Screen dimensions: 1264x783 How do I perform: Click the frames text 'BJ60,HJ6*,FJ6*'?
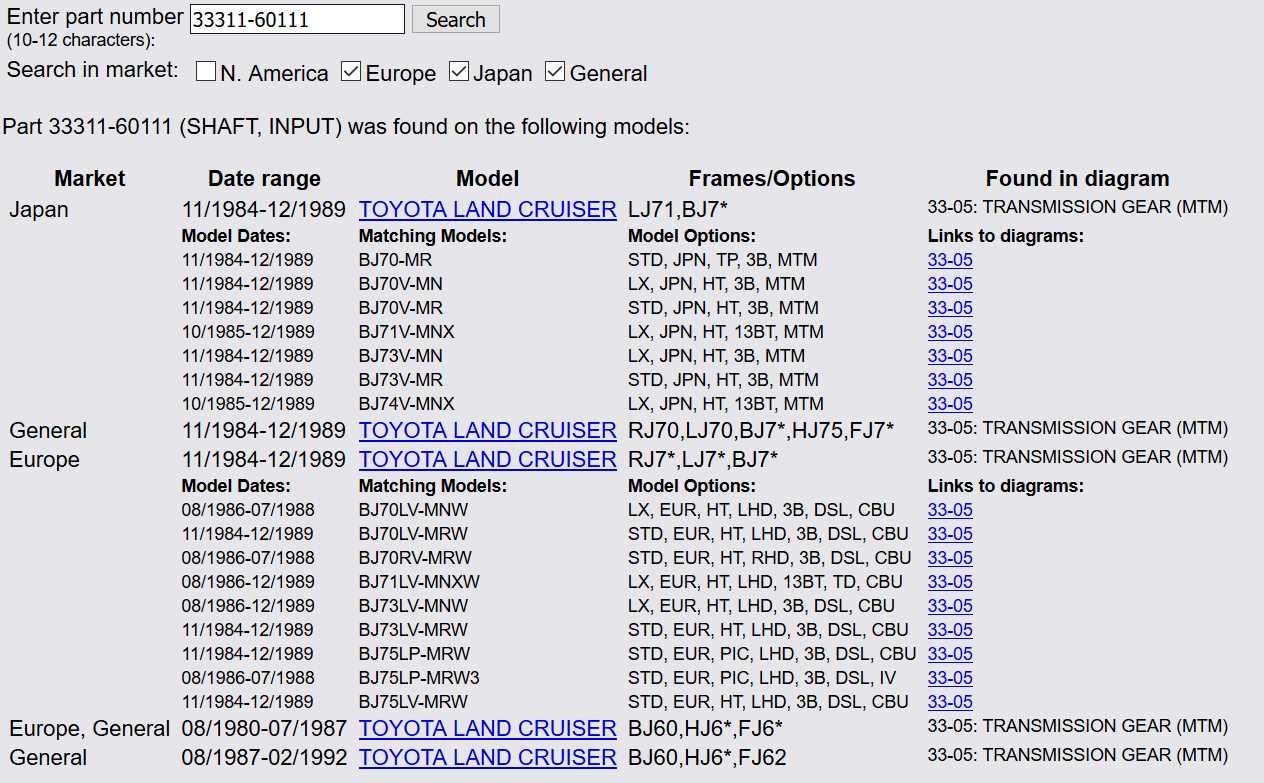coord(706,729)
